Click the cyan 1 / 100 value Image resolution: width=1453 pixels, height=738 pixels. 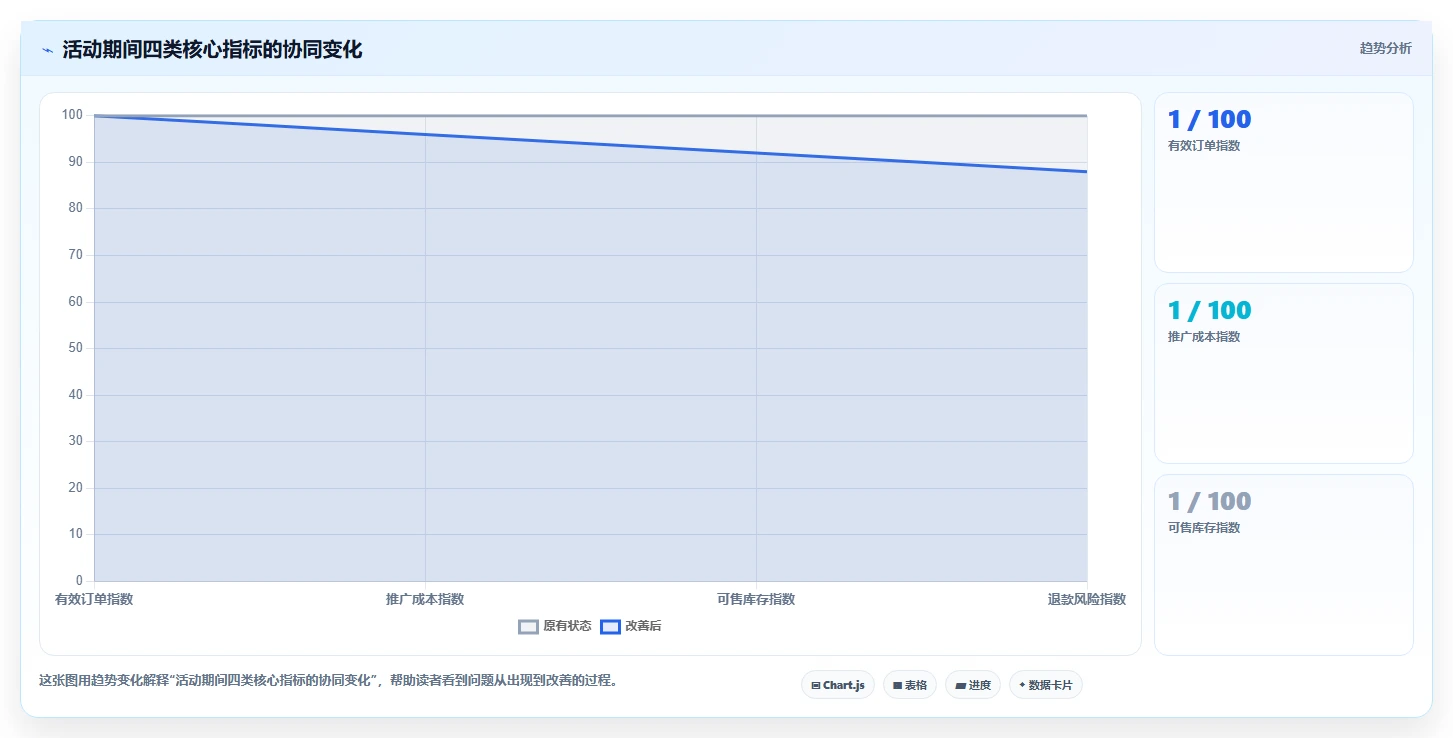click(x=1209, y=310)
